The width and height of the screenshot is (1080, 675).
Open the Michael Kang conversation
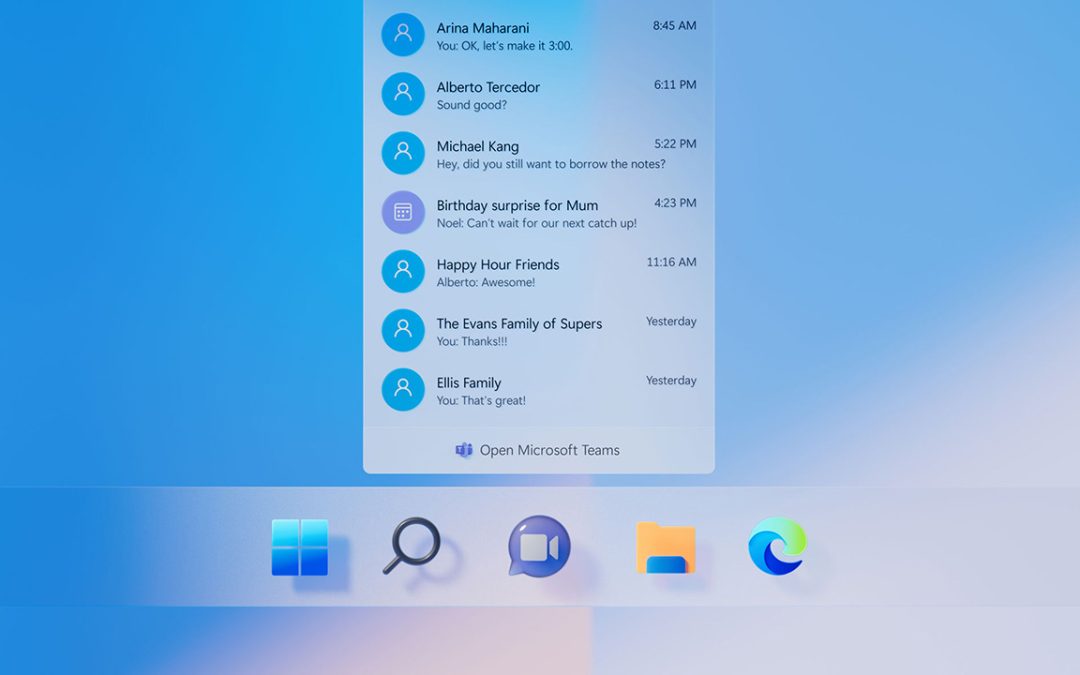tap(520, 153)
